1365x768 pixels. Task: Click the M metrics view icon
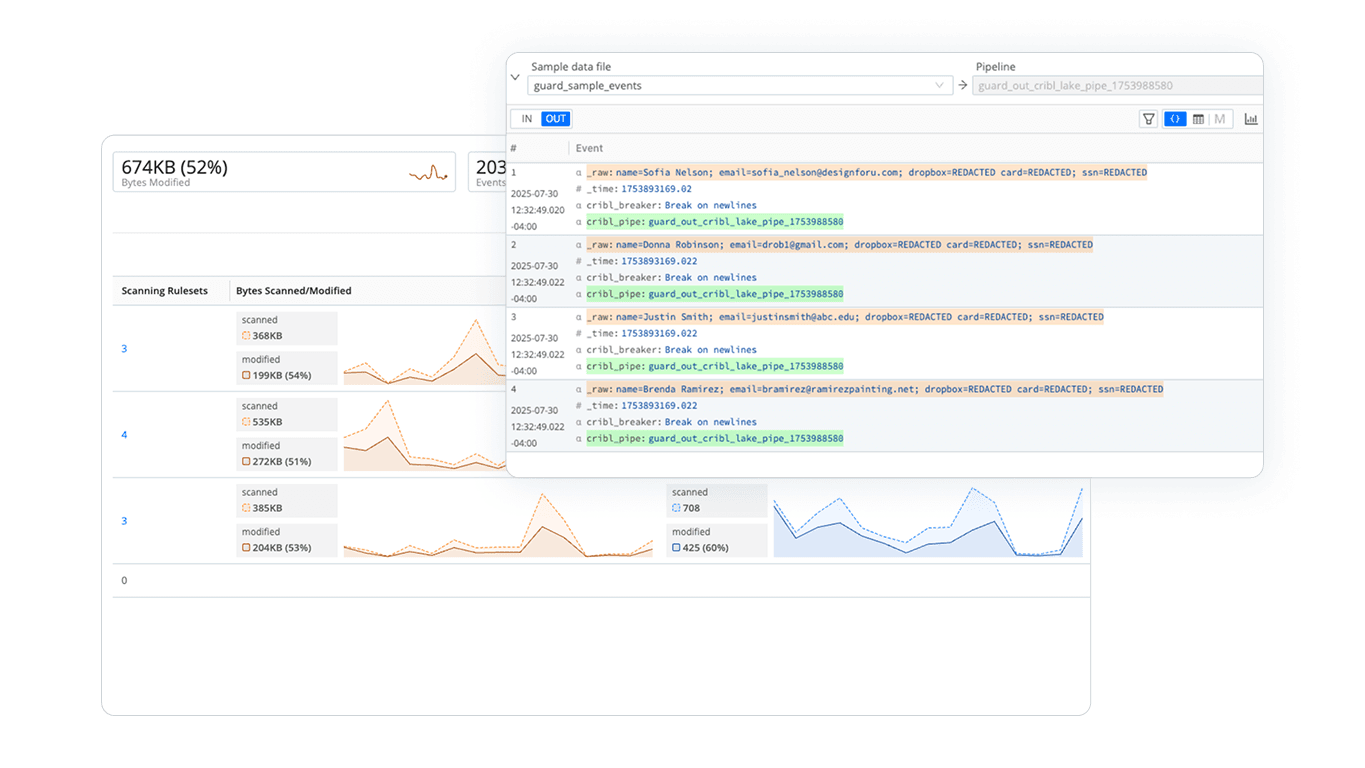point(1219,119)
